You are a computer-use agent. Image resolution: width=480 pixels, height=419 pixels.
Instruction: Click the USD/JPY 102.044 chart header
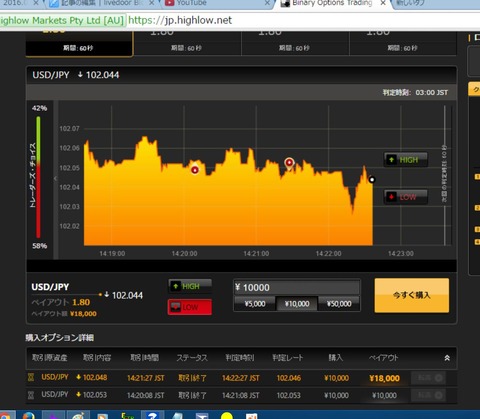tap(76, 75)
